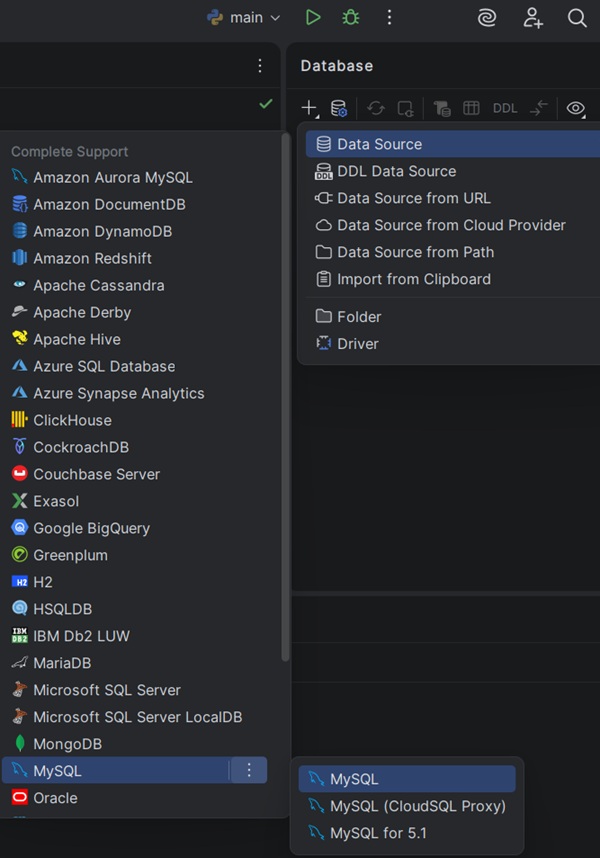The height and width of the screenshot is (858, 600).
Task: Open the AI Assistant swirl icon
Action: 487,17
